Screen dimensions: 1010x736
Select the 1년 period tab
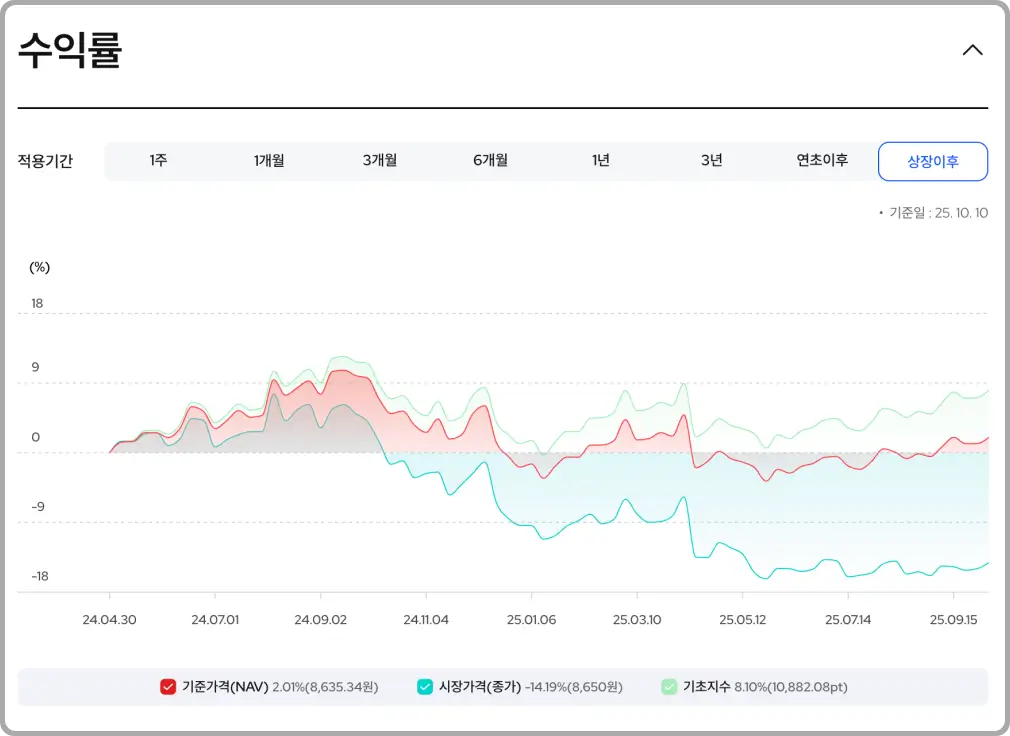601,161
